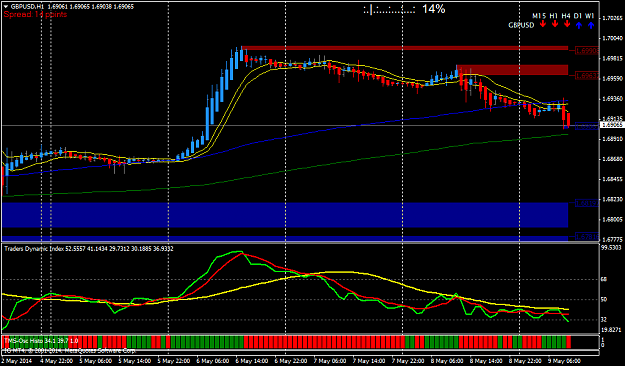Click the H4 timeframe label in trend panel
Image resolution: width=625 pixels, height=366 pixels.
[x=566, y=16]
